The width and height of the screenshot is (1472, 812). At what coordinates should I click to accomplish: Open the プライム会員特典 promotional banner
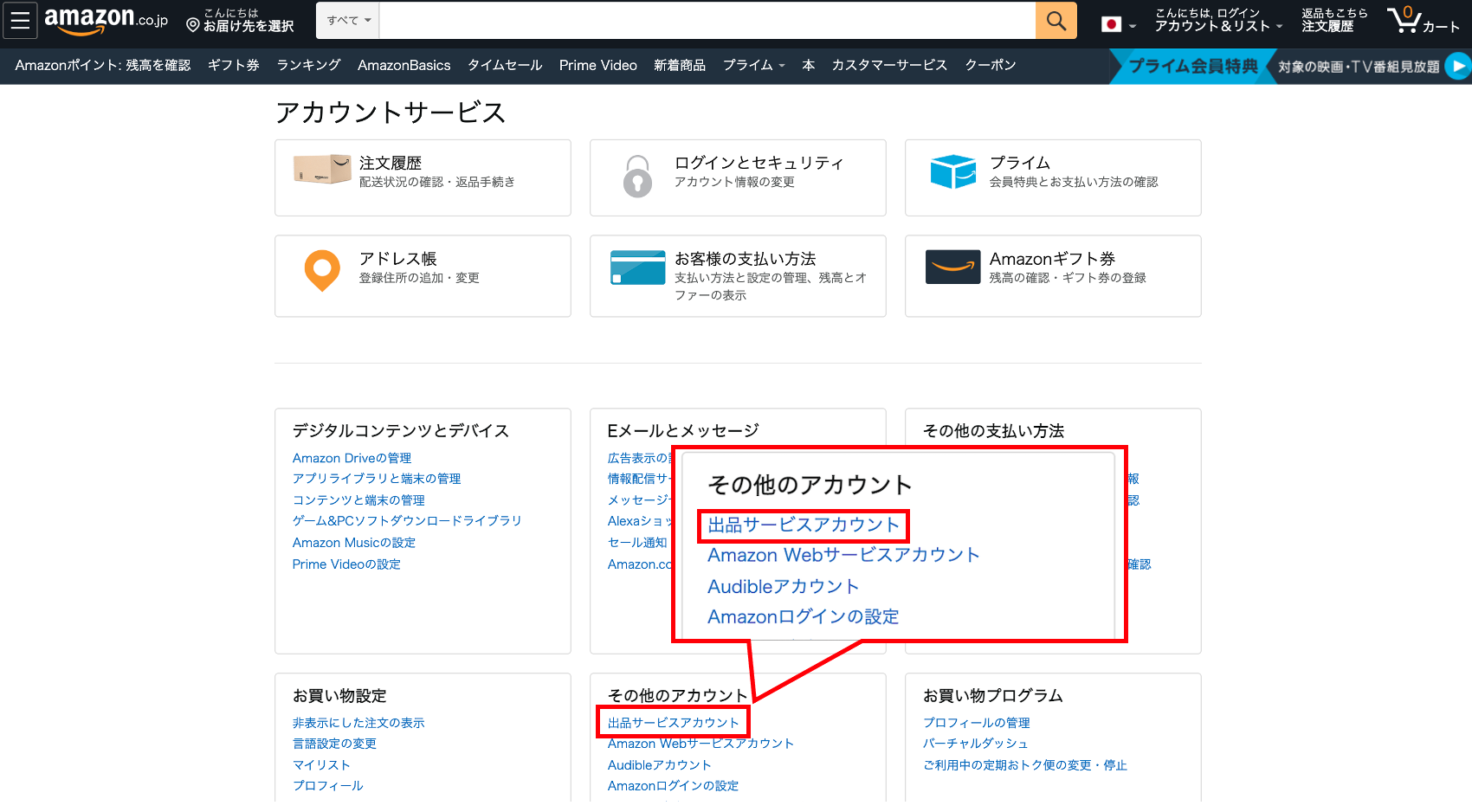(1290, 66)
